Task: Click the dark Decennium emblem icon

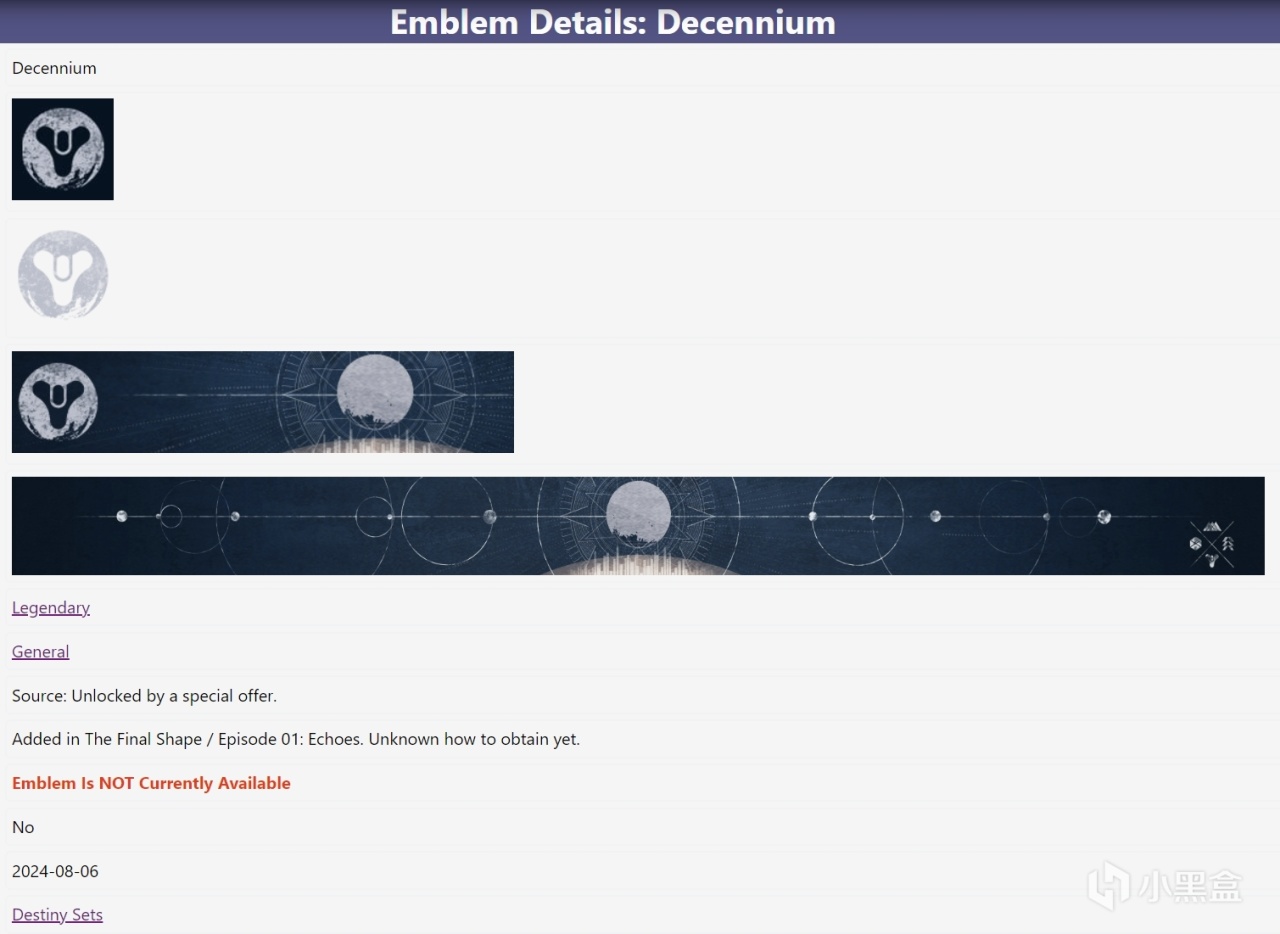Action: 63,149
